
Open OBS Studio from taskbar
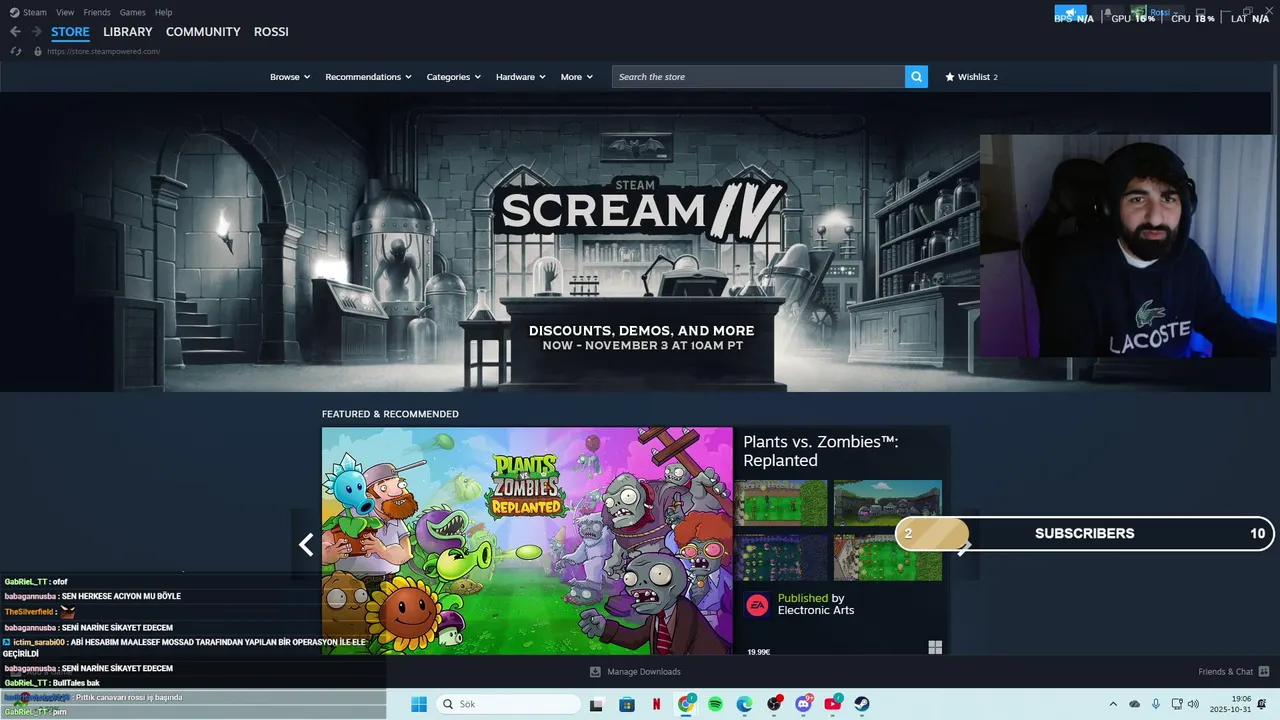pyautogui.click(x=774, y=704)
